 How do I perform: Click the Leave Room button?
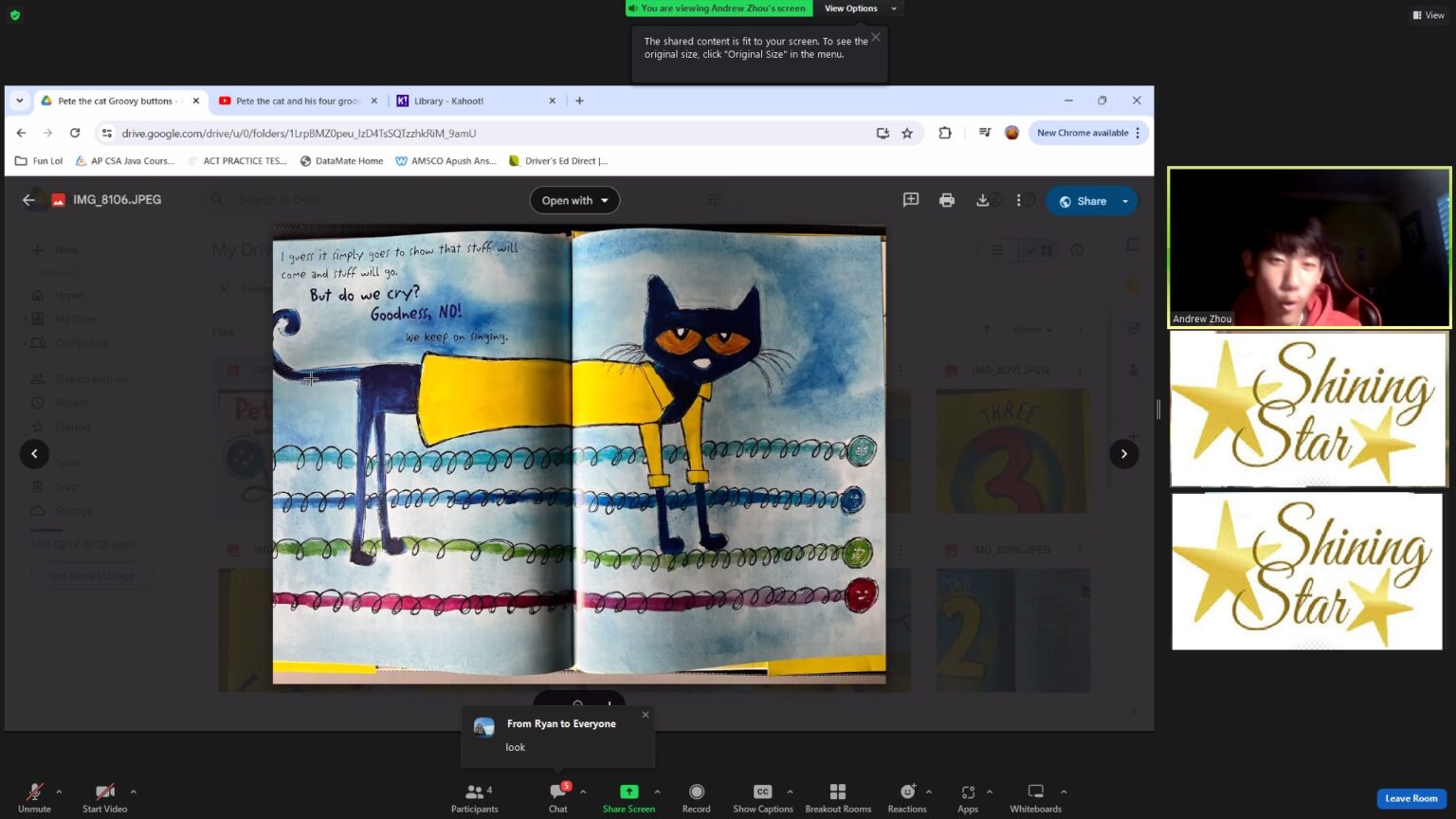click(x=1411, y=798)
